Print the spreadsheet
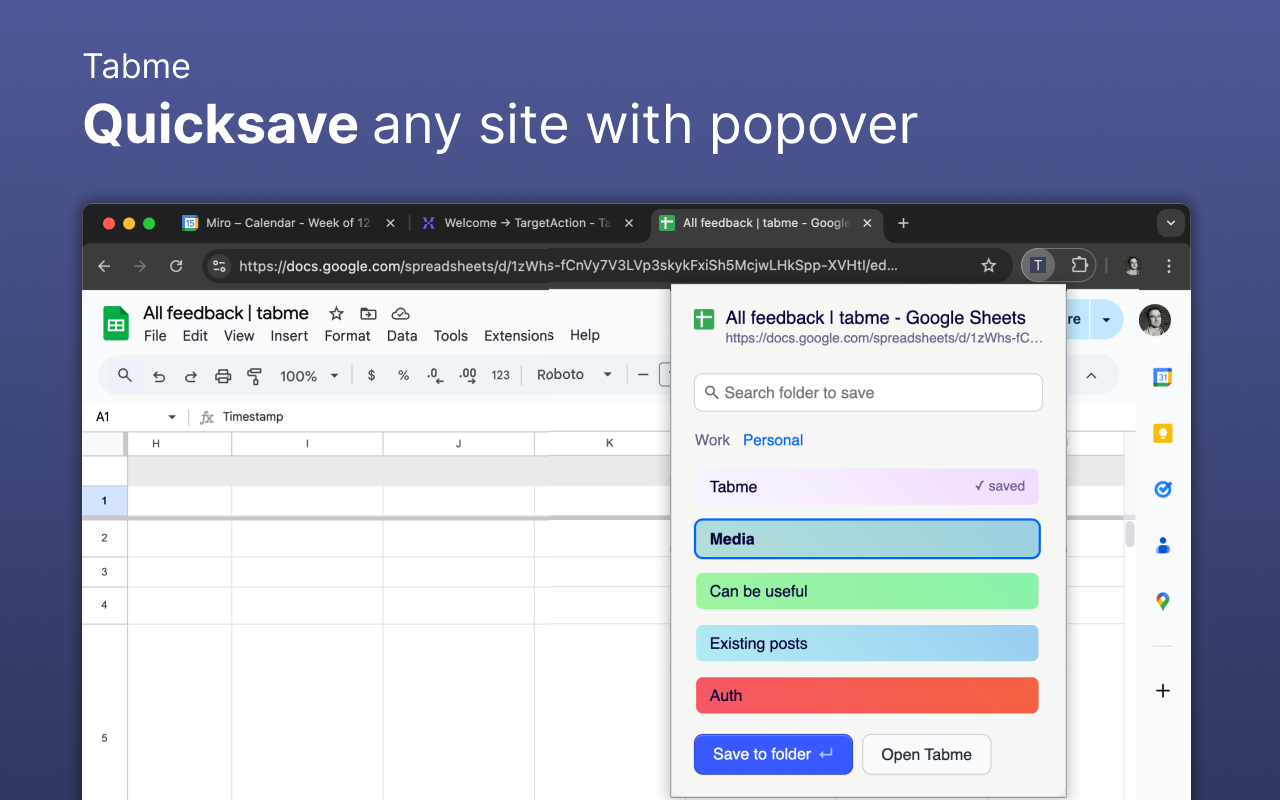Viewport: 1280px width, 800px height. coord(223,376)
